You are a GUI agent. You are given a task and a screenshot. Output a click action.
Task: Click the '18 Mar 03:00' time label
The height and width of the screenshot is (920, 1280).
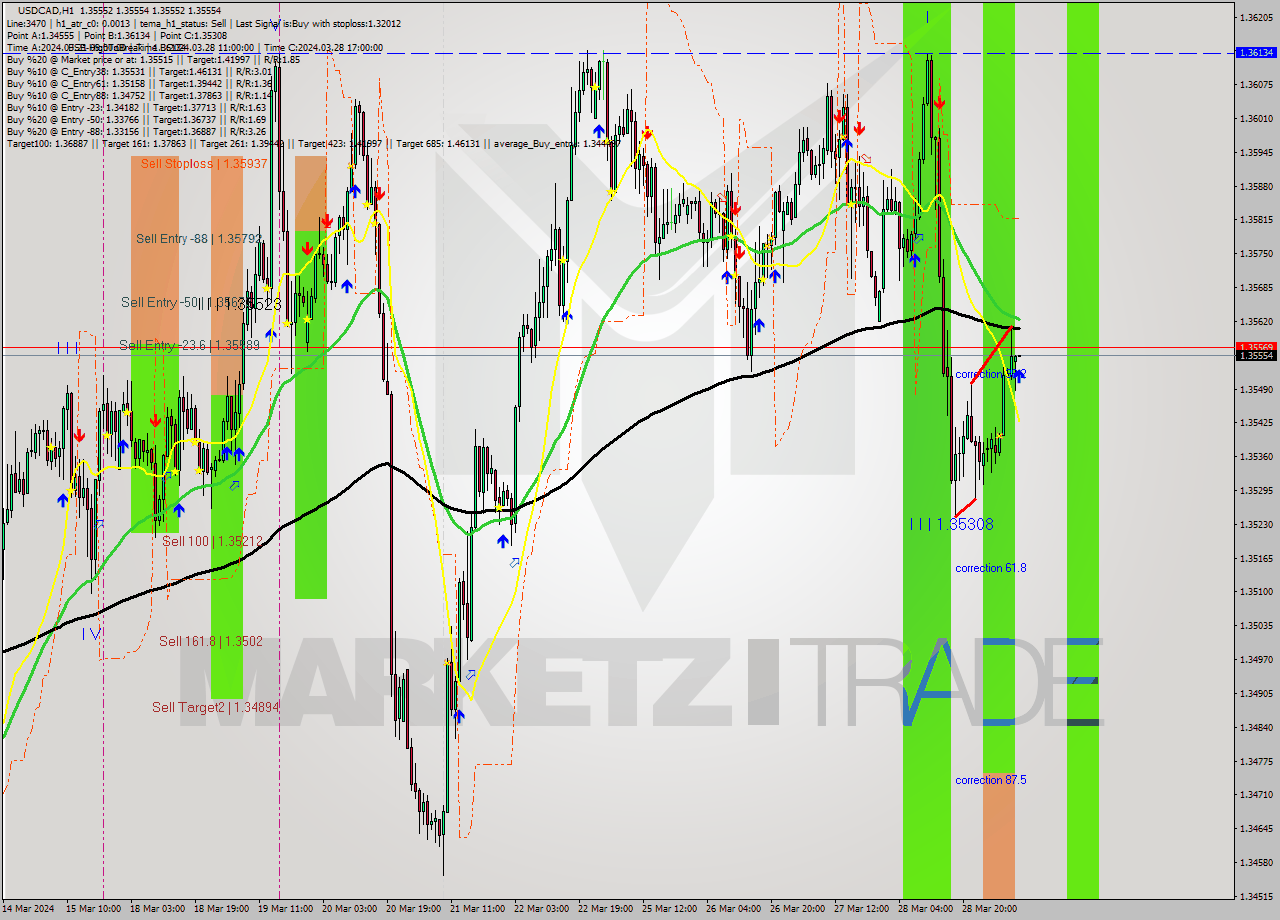tap(157, 909)
